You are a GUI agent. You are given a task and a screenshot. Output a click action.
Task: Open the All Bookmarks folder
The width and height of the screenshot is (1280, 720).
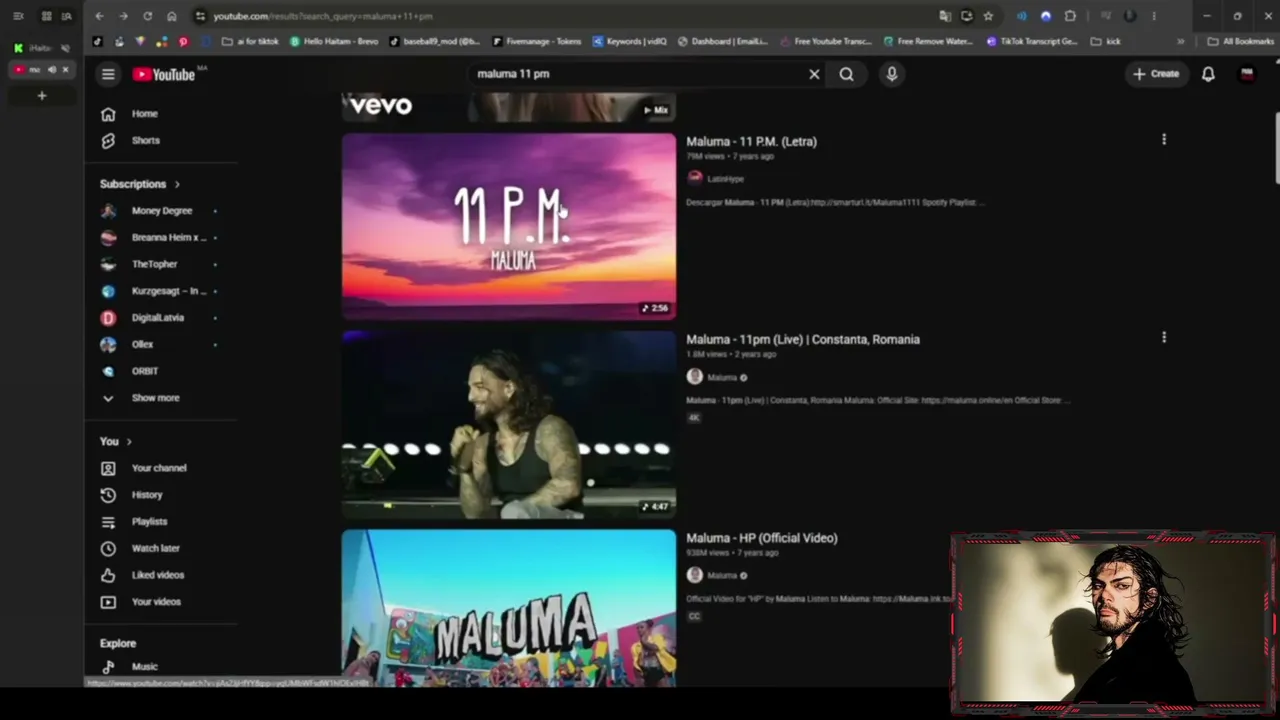[1240, 42]
